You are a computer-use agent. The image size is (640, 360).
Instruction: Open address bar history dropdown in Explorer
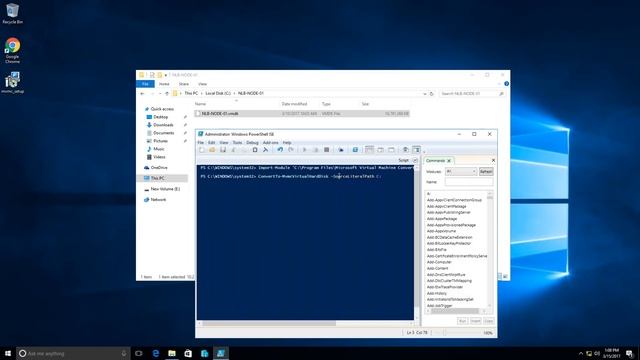424,93
